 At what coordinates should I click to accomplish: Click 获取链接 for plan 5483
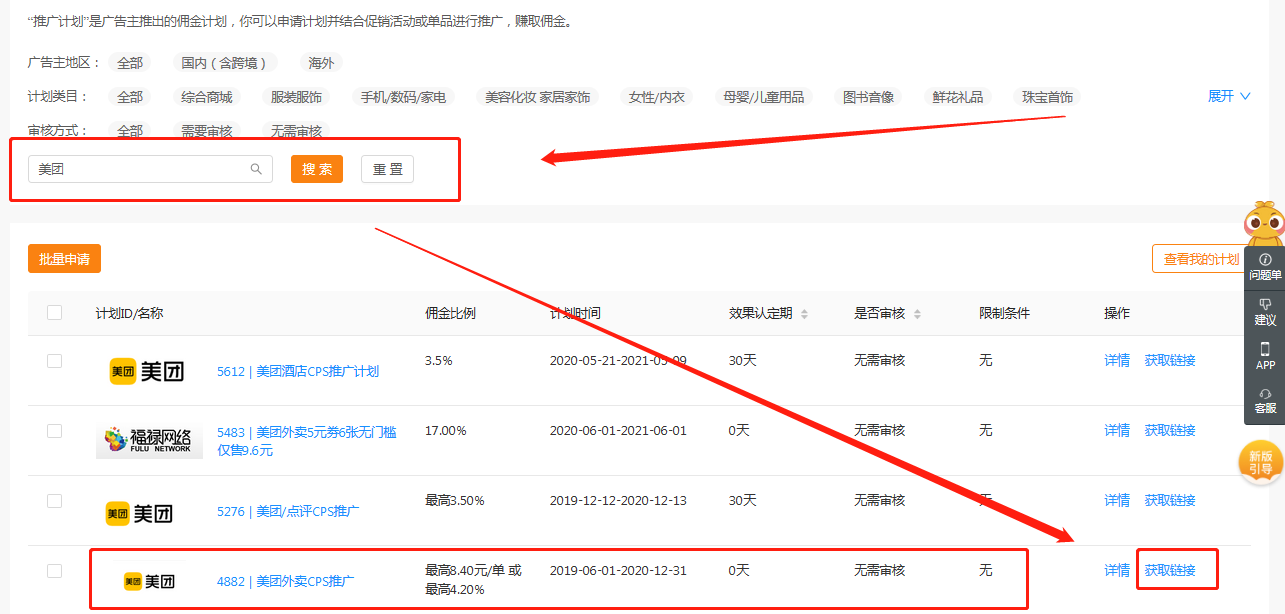click(x=1170, y=430)
